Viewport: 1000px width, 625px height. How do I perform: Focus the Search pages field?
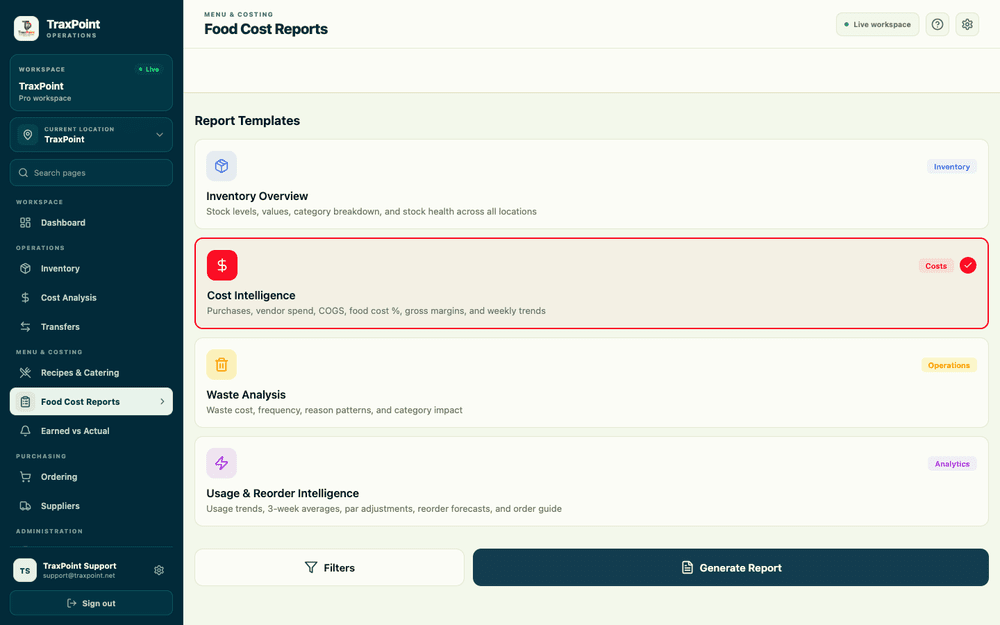[91, 173]
